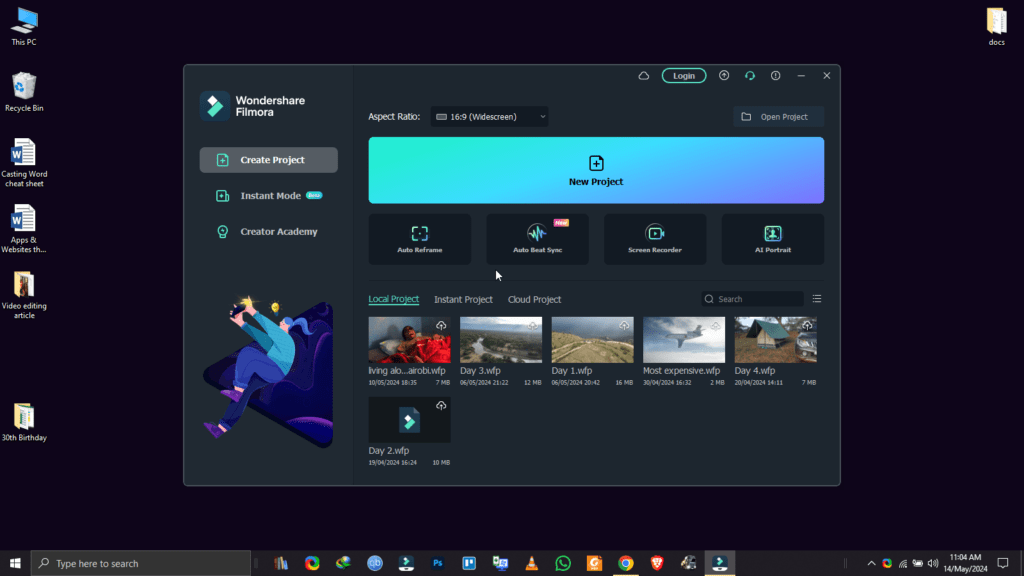This screenshot has height=576, width=1024.
Task: Open Google Chrome from the taskbar
Action: tap(626, 563)
